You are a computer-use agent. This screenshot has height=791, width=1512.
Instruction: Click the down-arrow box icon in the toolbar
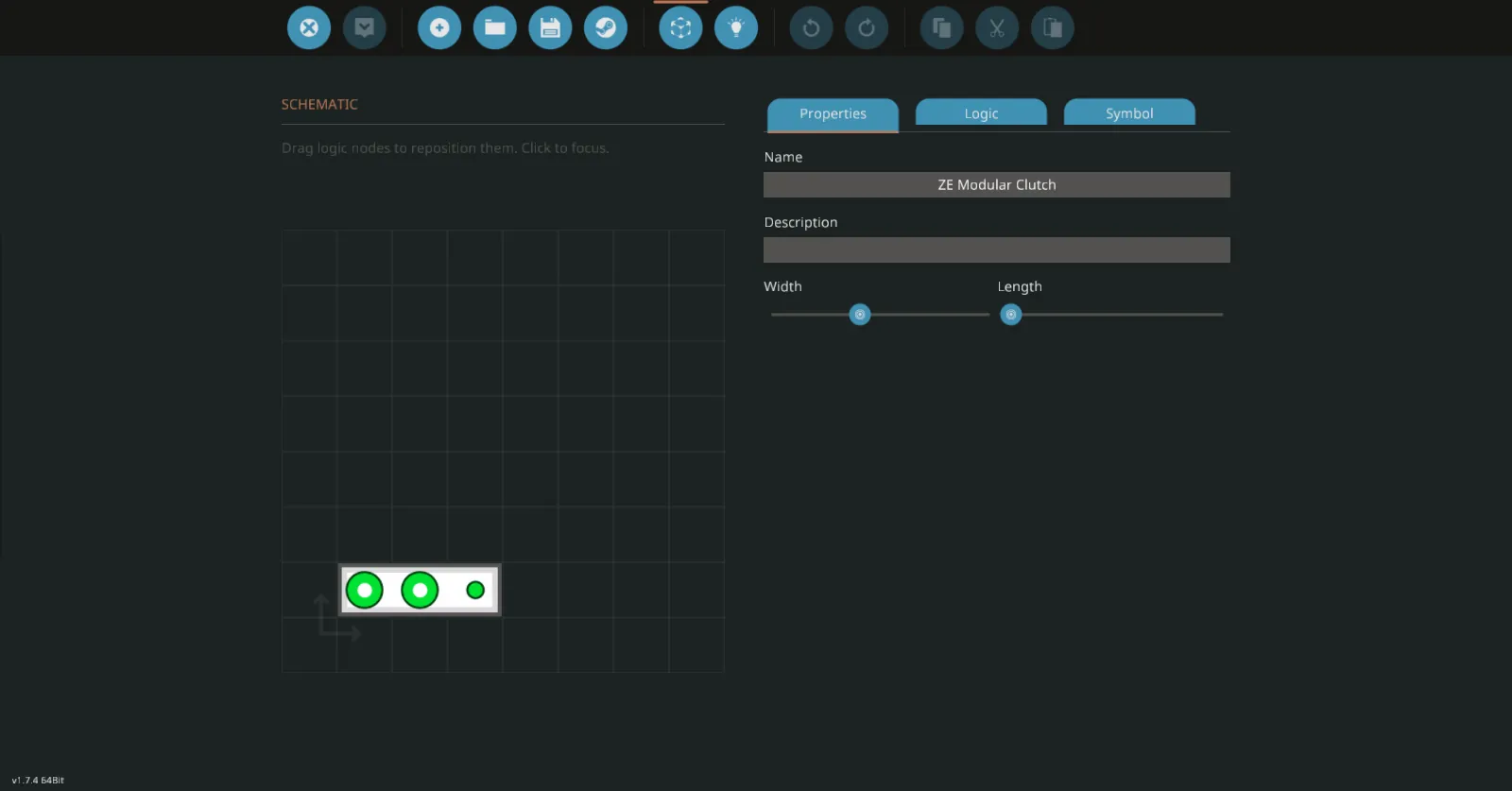[364, 27]
